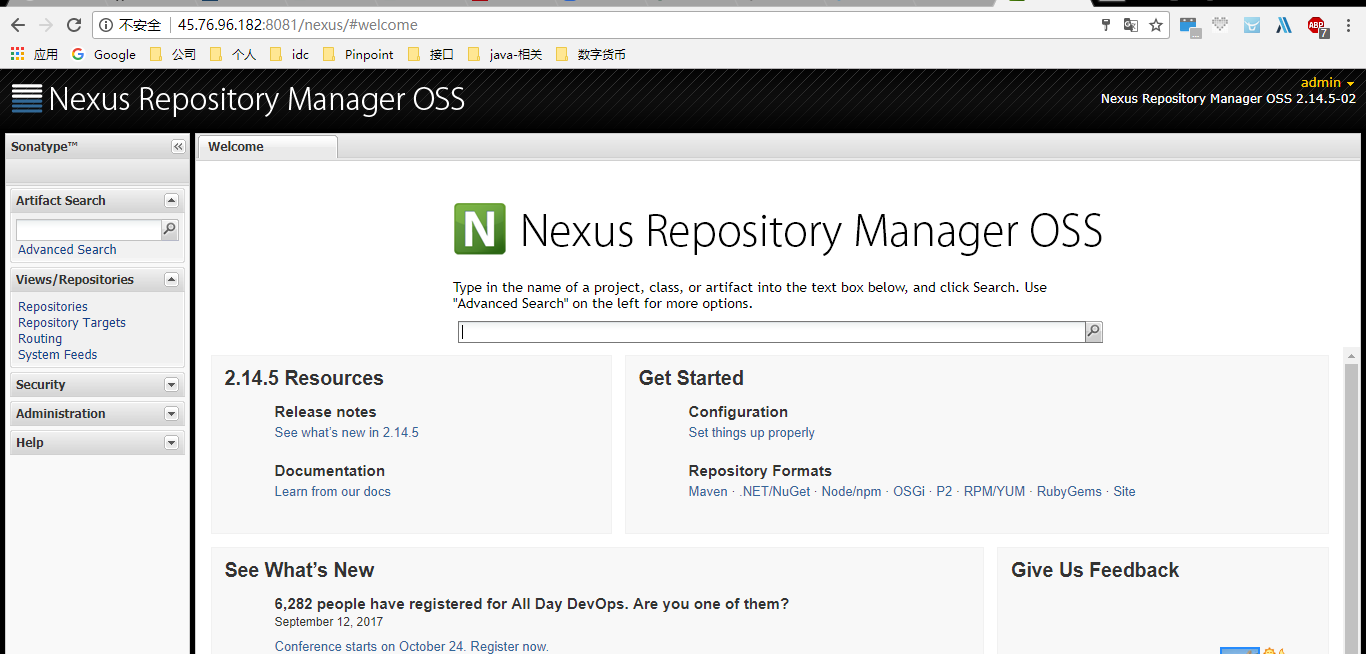Reload the page with the refresh icon
This screenshot has width=1366, height=654.
coord(74,25)
